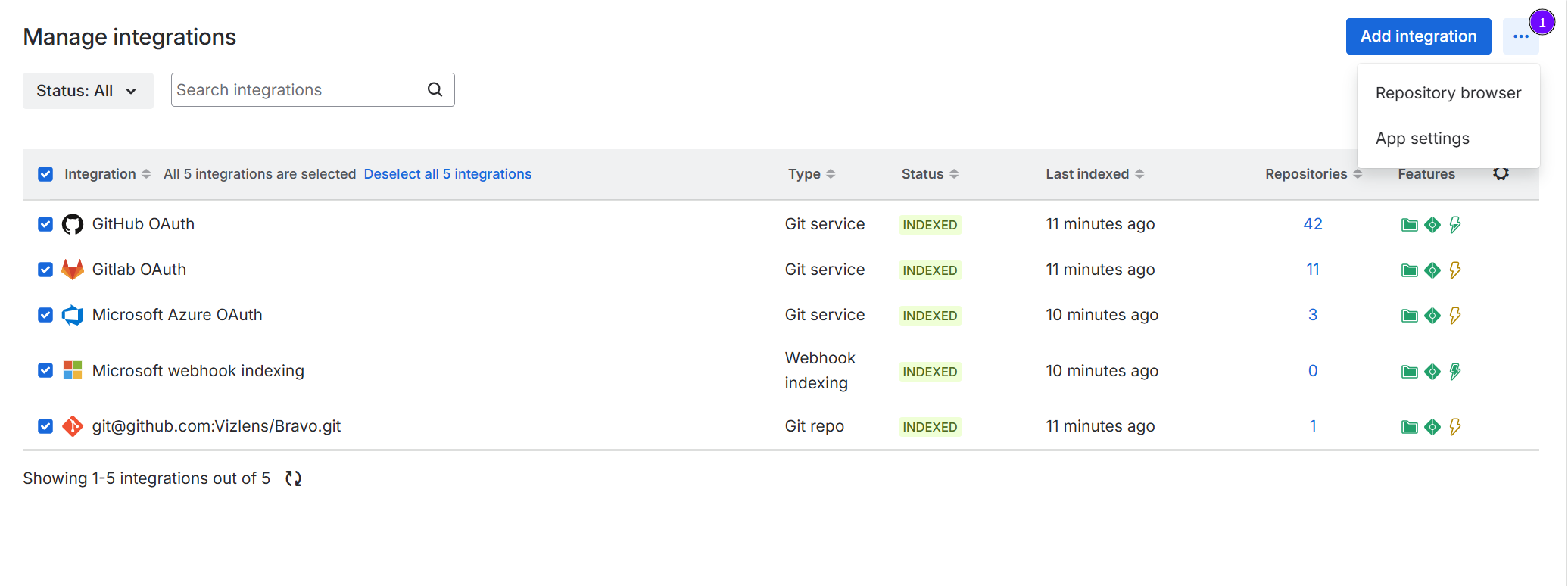Toggle the select-all integrations checkbox
Screen dimensions: 1568x586
click(x=45, y=174)
